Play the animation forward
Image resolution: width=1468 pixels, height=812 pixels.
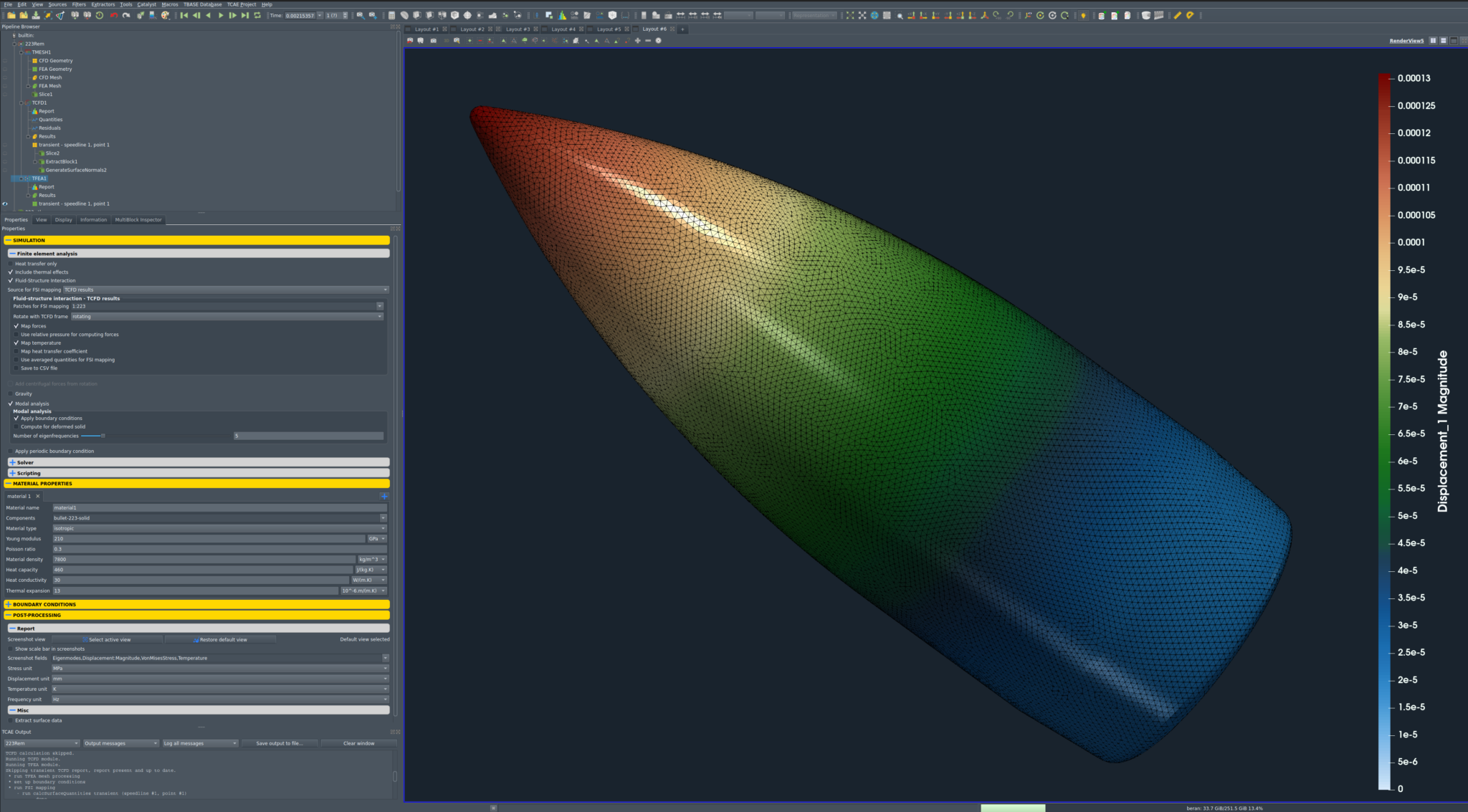221,15
